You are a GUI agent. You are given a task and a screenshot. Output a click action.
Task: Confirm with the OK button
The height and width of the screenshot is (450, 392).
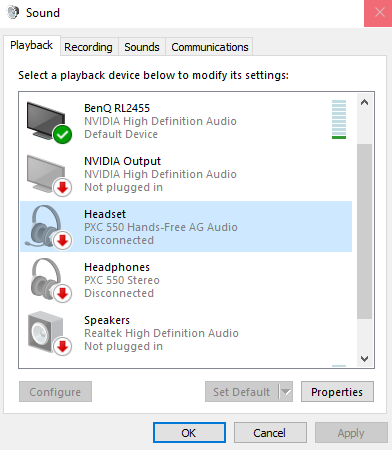189,433
